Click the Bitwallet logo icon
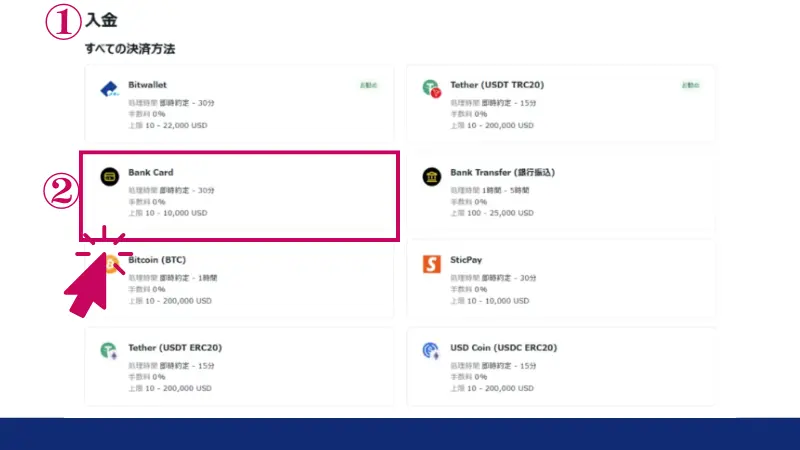800x450 pixels. pos(109,89)
